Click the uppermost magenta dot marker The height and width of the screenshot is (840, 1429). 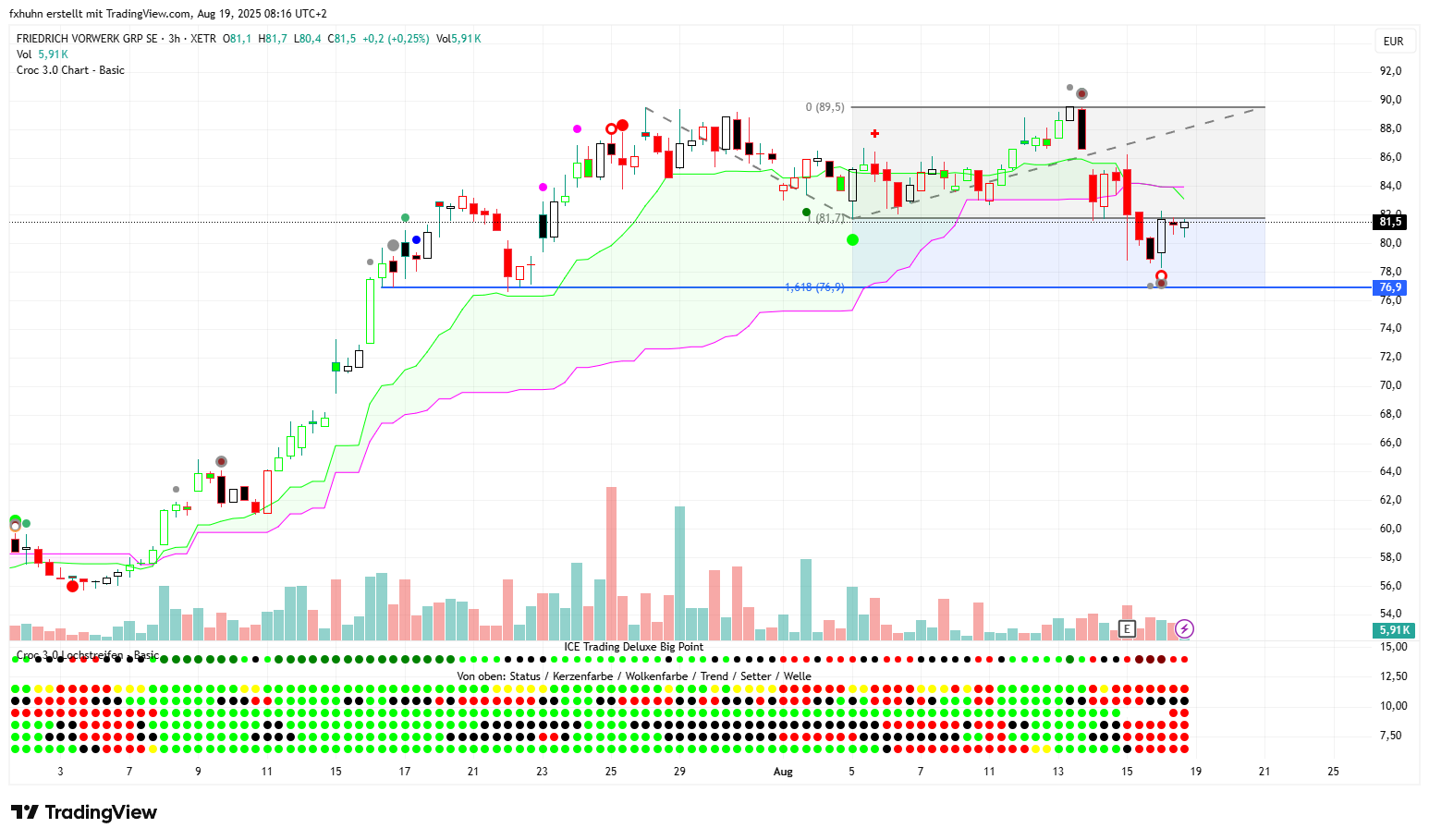coord(578,128)
